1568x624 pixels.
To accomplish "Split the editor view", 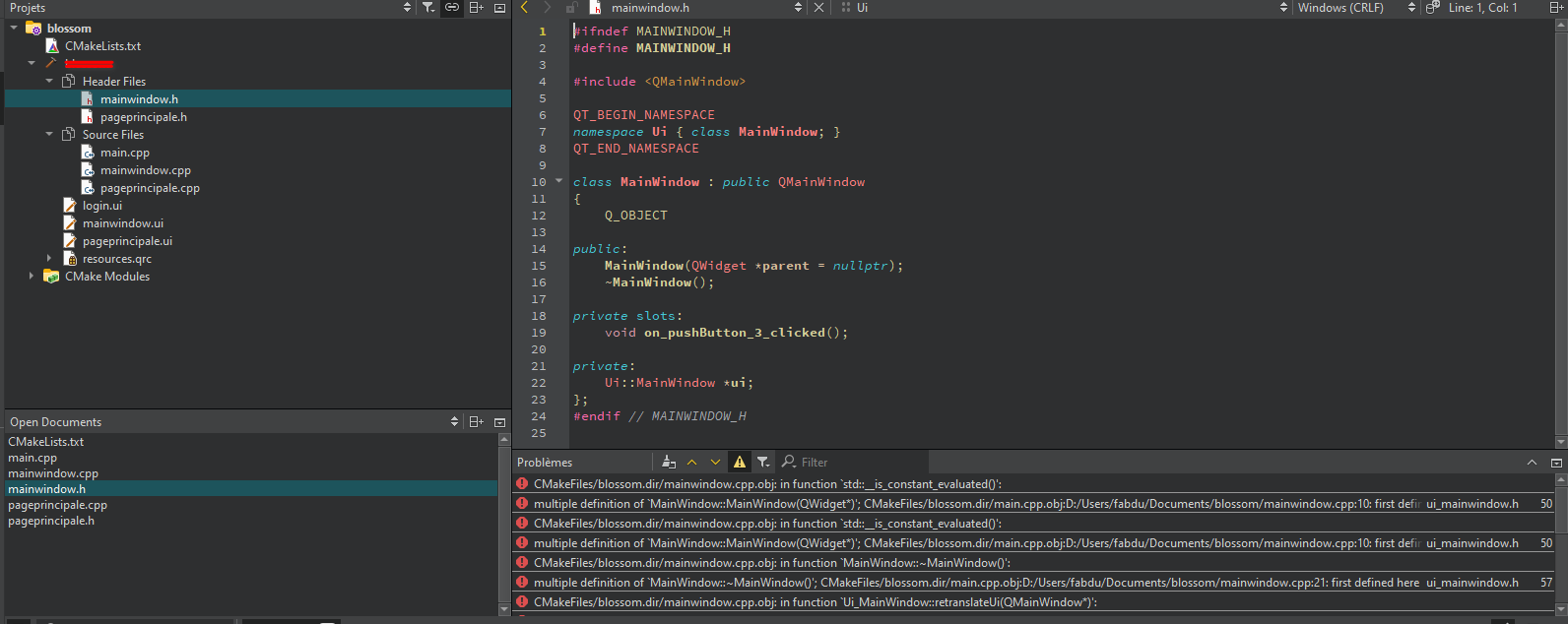I will pos(1558,8).
